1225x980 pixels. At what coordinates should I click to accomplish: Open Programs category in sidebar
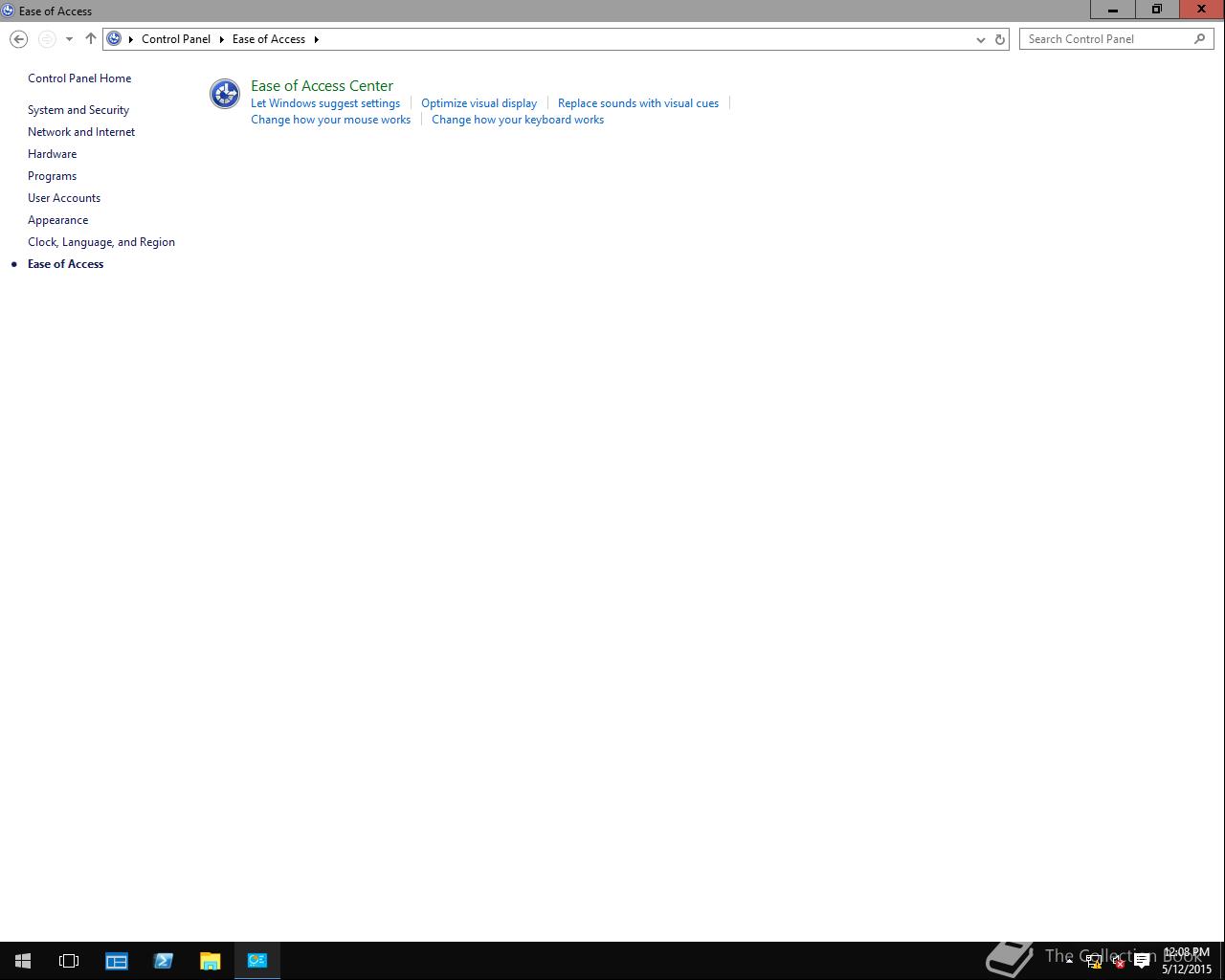pyautogui.click(x=52, y=176)
